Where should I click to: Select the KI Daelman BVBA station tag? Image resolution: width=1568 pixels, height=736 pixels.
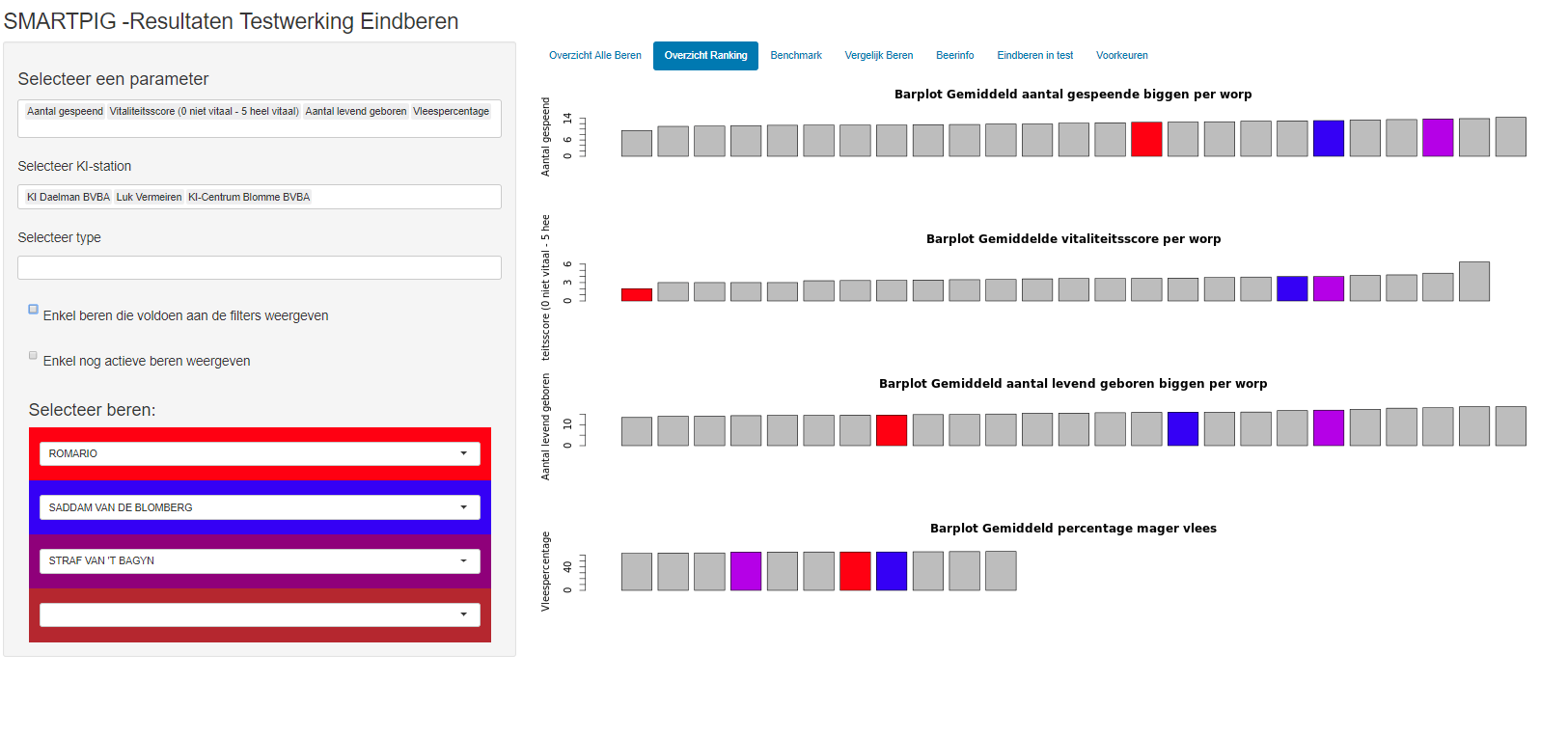pos(68,197)
